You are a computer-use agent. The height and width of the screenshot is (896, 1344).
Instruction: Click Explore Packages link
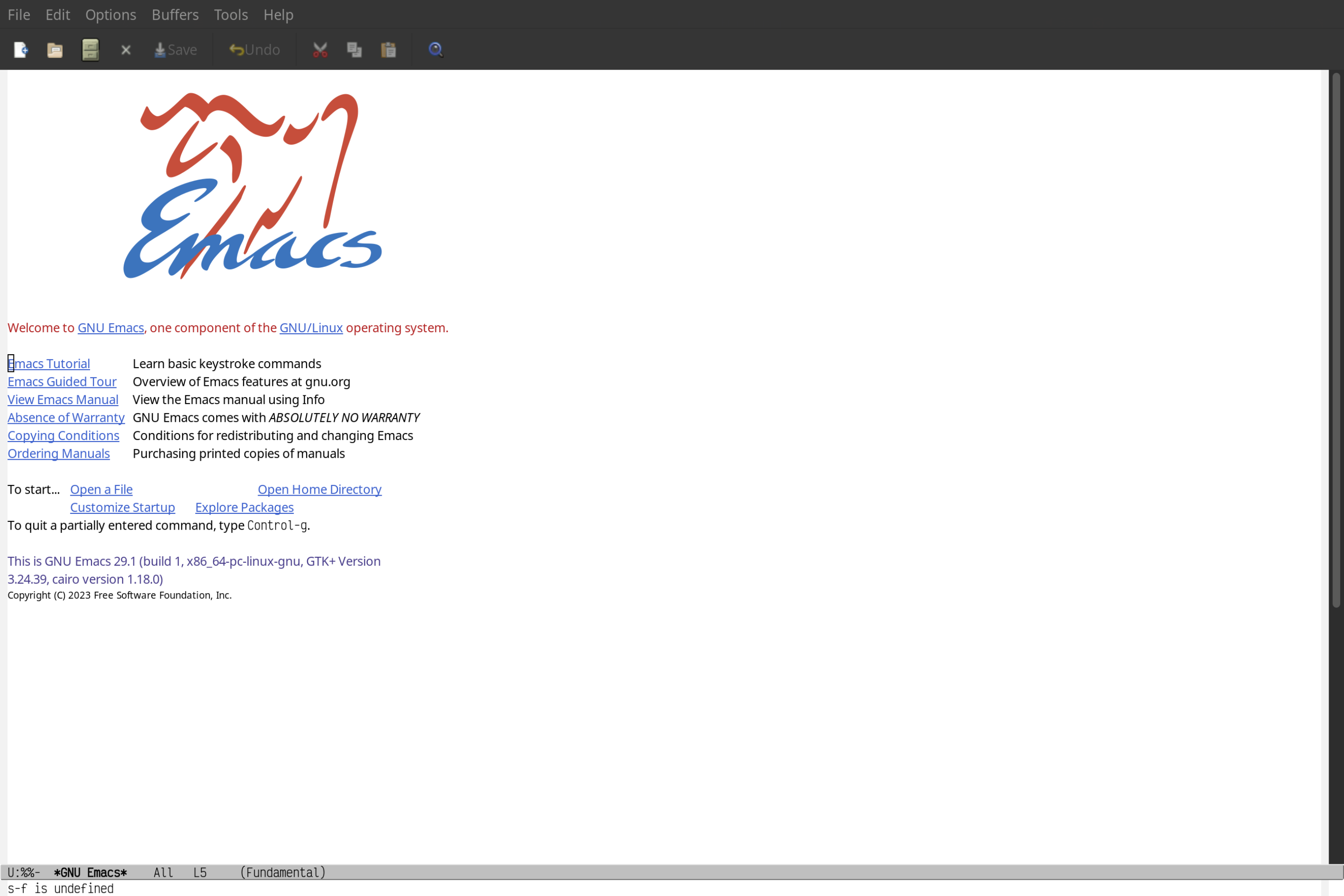[244, 507]
